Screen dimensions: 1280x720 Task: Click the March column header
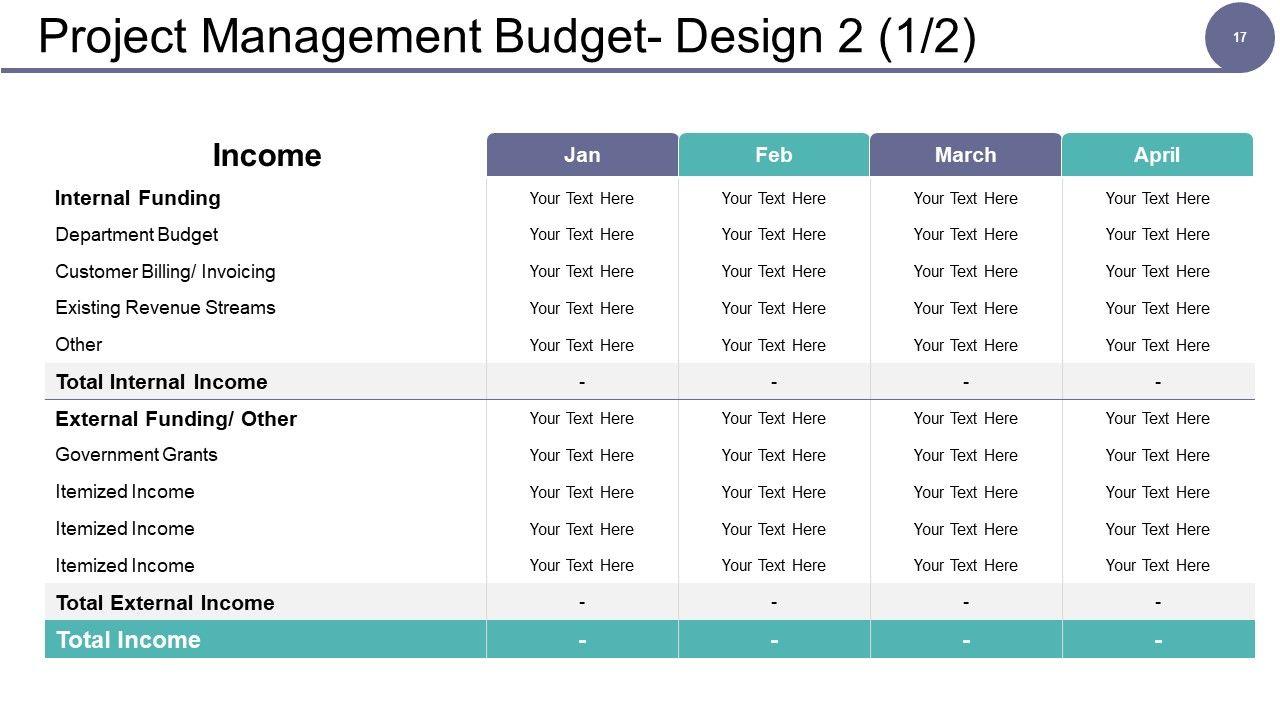coord(965,155)
